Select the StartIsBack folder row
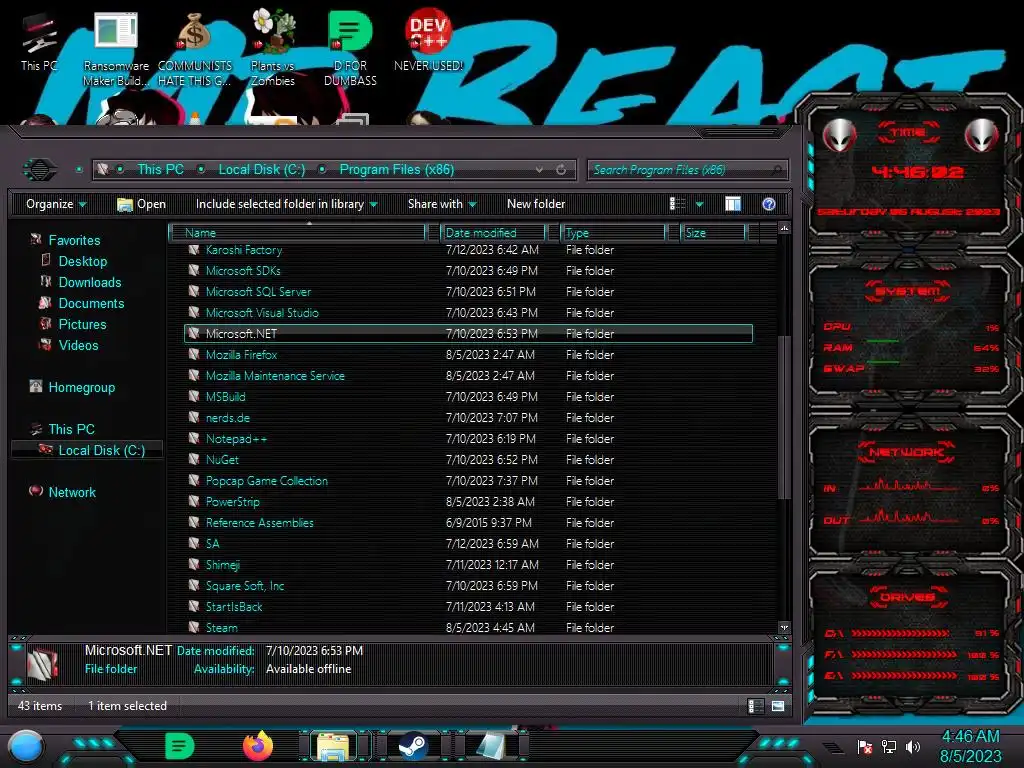1024x768 pixels. point(468,607)
